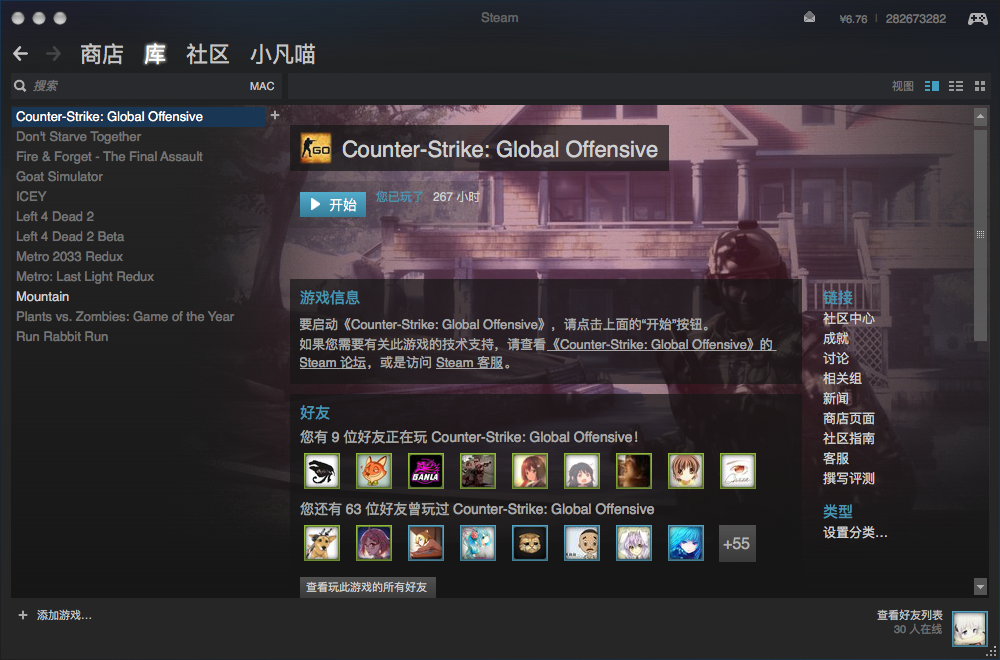This screenshot has width=1000, height=660.
Task: Launch Big Picture mode via controller icon
Action: coord(977,18)
